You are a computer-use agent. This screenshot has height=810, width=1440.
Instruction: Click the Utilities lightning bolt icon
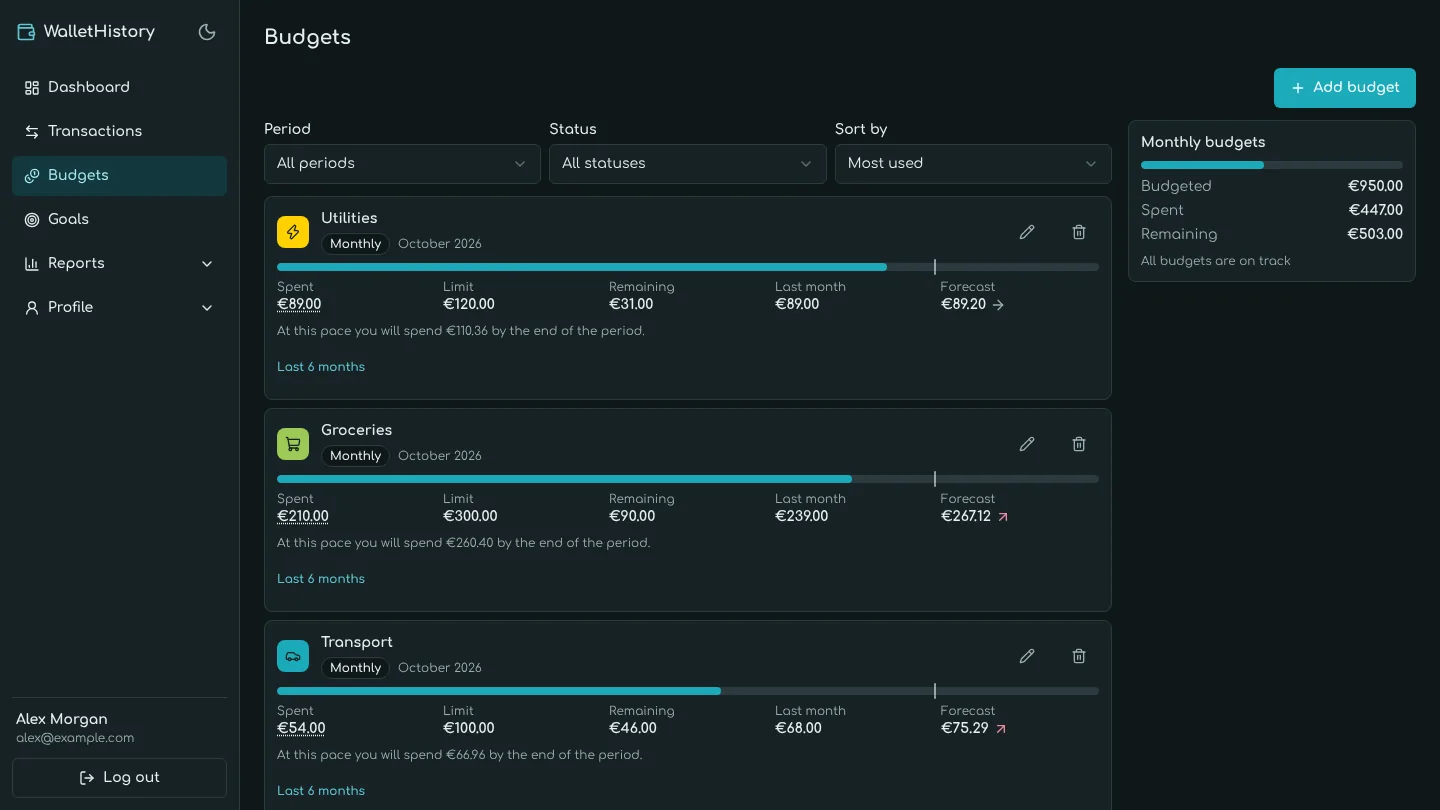click(x=293, y=232)
